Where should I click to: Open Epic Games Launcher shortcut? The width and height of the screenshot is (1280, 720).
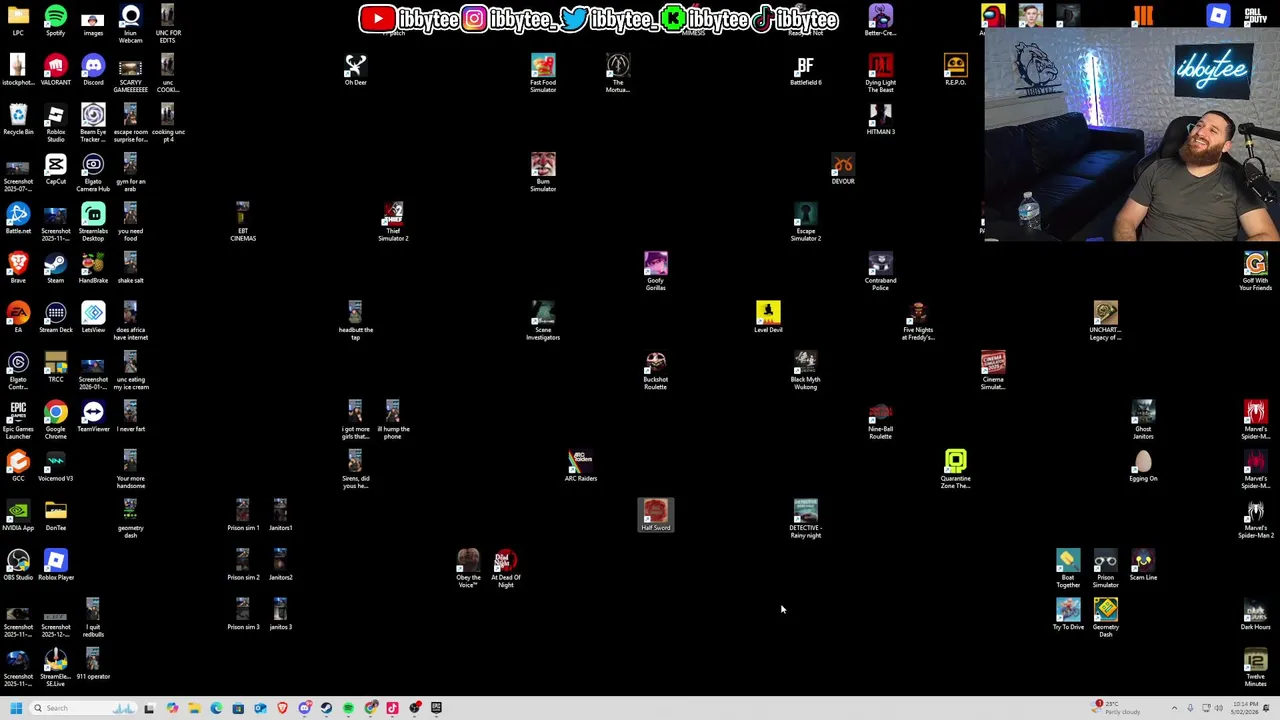point(18,420)
